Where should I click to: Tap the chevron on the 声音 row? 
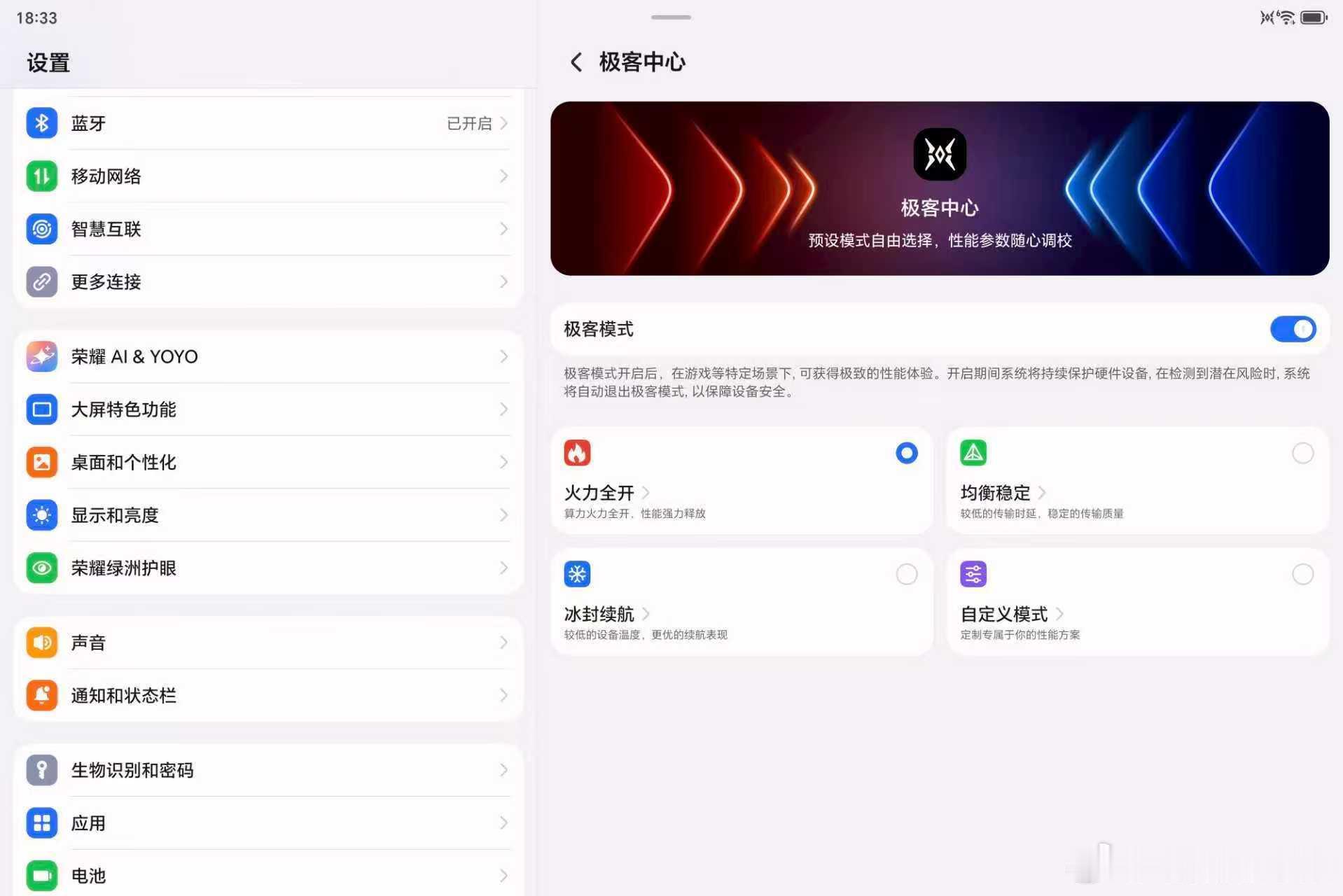click(503, 643)
